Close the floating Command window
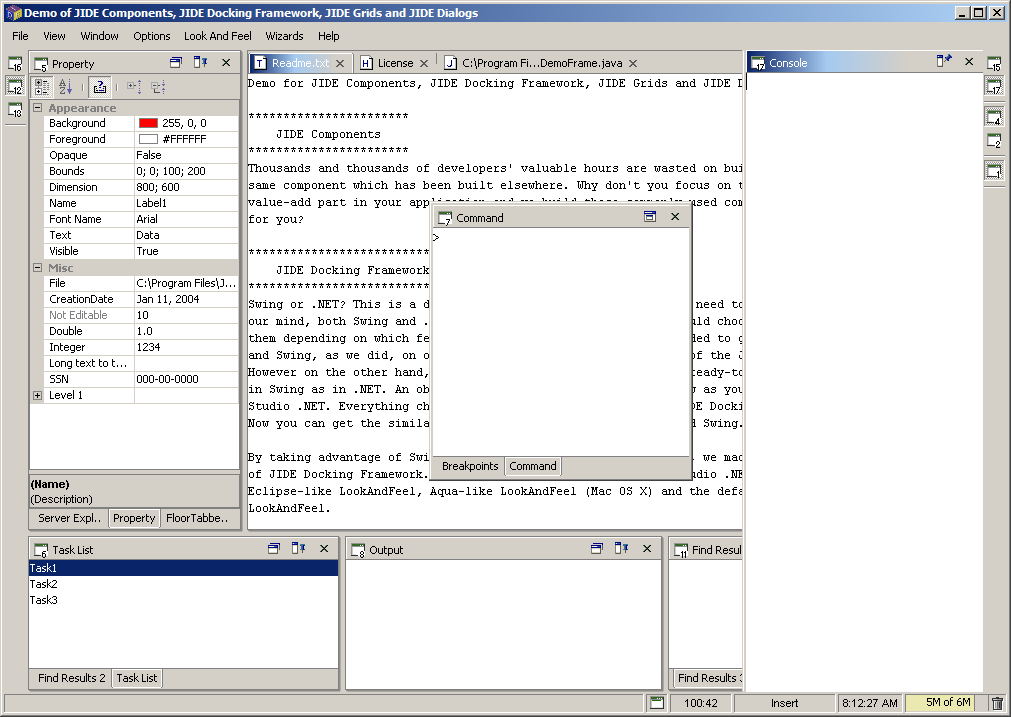Image resolution: width=1011 pixels, height=717 pixels. [x=675, y=217]
